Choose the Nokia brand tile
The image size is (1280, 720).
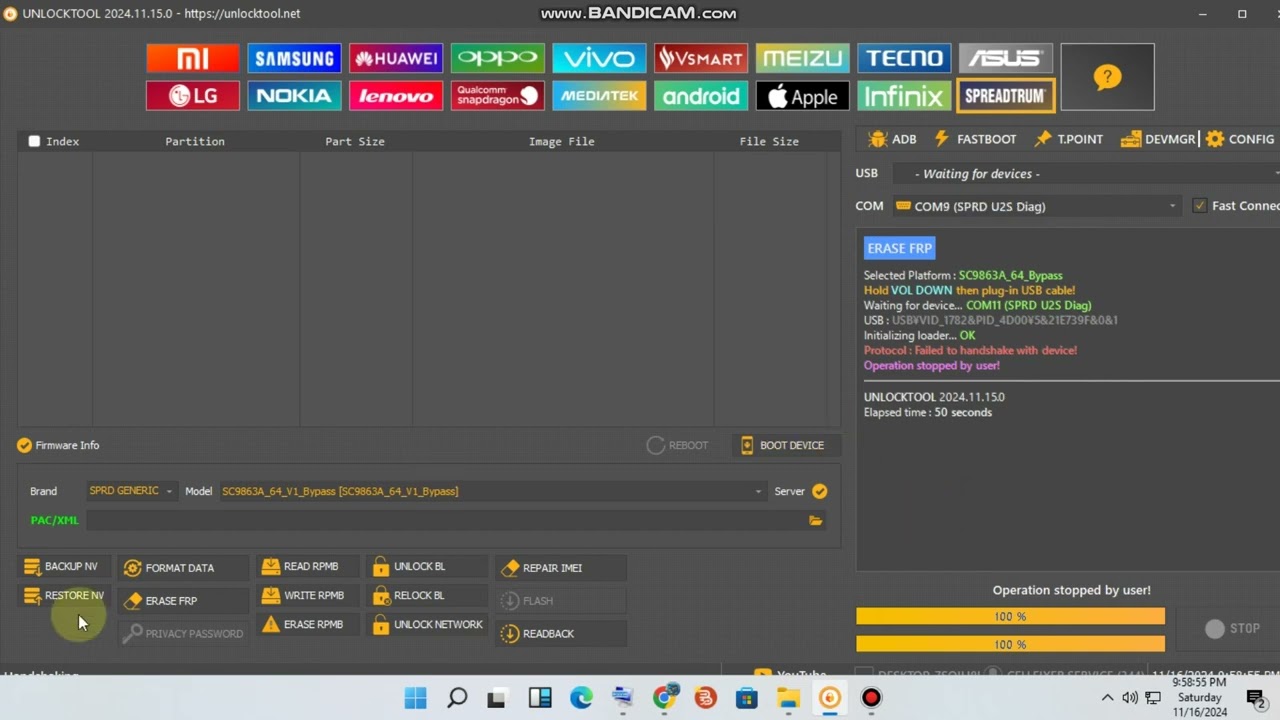point(294,96)
